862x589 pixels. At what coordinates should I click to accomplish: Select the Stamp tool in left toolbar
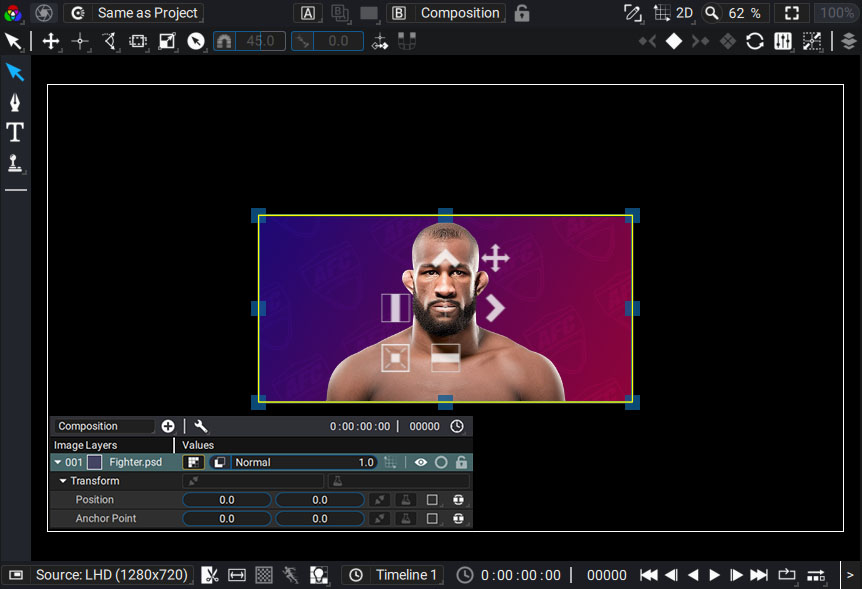15,163
